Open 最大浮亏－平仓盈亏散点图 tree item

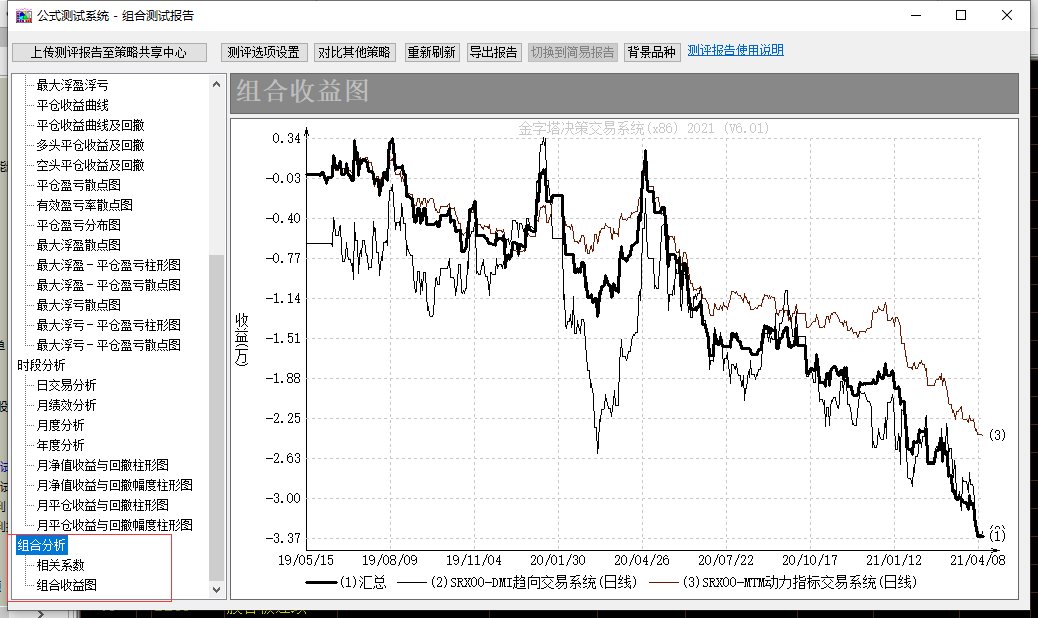[109, 345]
